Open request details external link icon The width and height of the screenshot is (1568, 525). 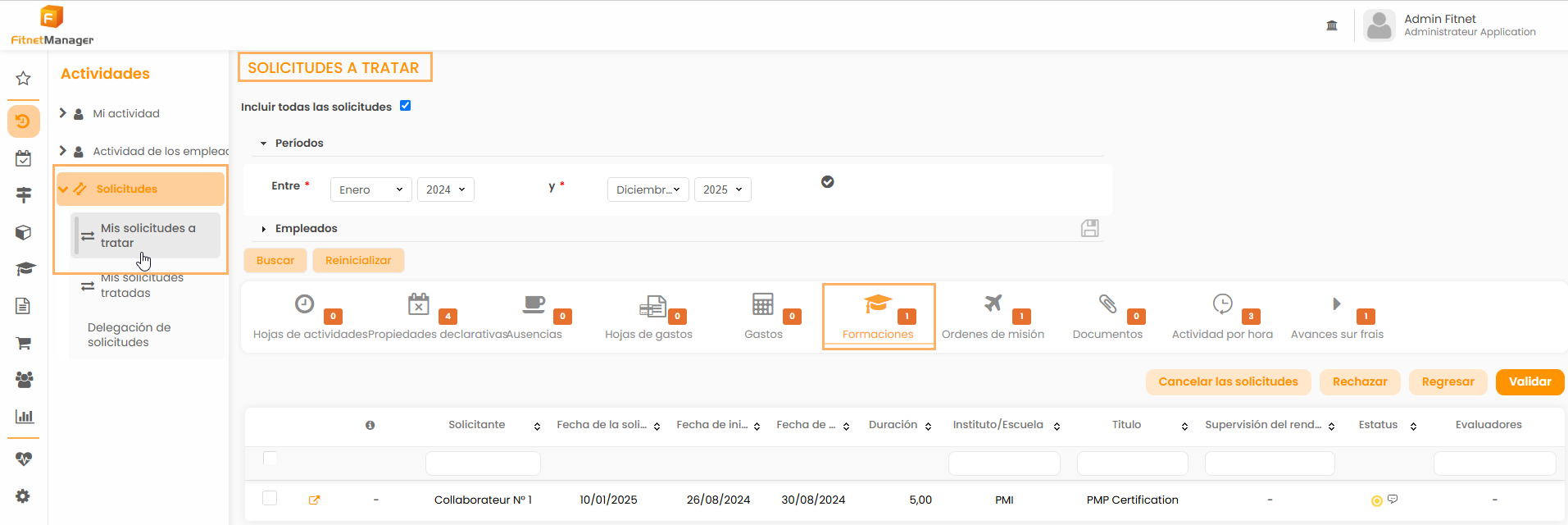pyautogui.click(x=314, y=500)
